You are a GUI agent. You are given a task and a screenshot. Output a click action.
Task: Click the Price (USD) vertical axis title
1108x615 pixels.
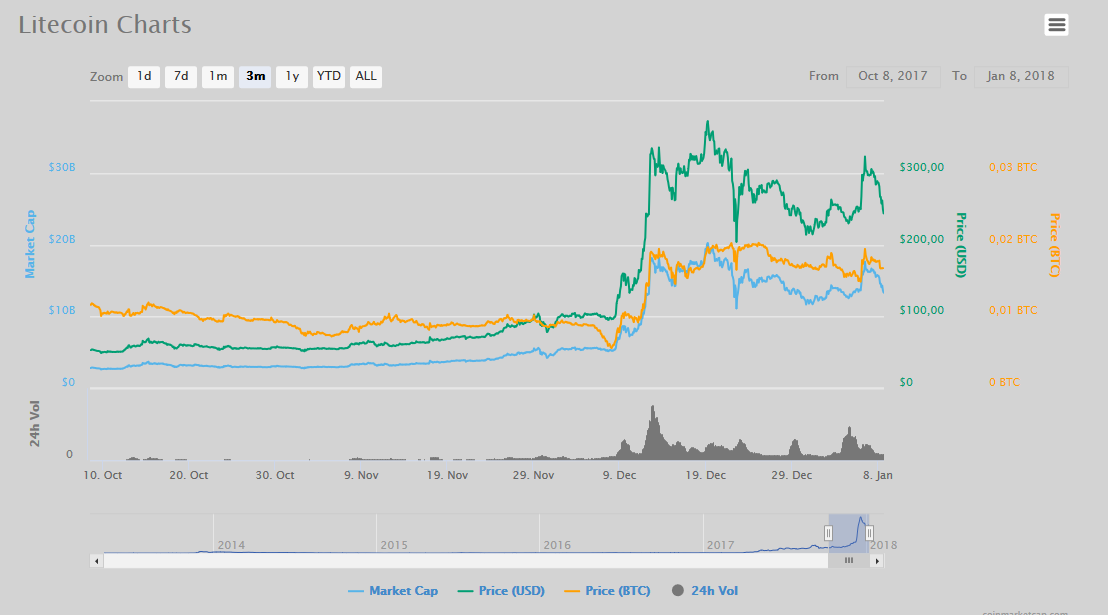(960, 245)
